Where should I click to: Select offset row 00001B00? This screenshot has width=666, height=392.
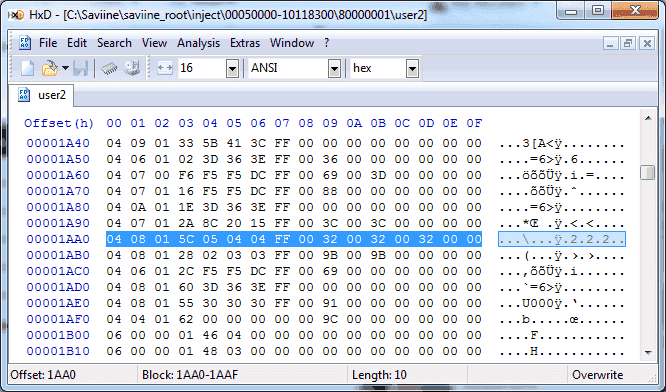58,335
